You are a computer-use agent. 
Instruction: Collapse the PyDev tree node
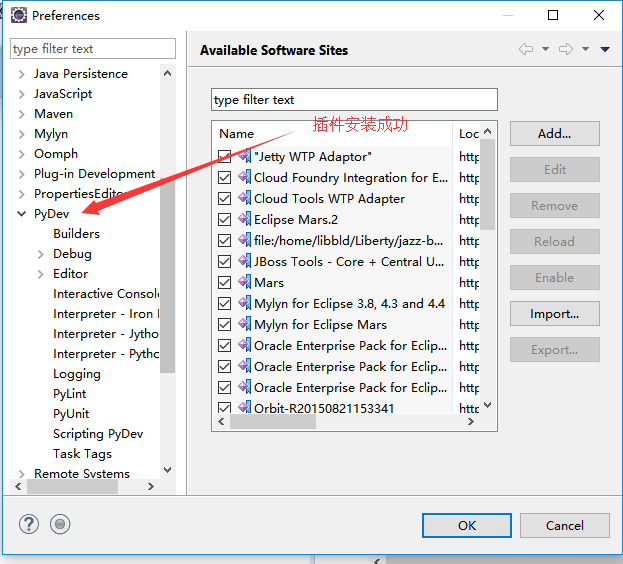(x=22, y=214)
